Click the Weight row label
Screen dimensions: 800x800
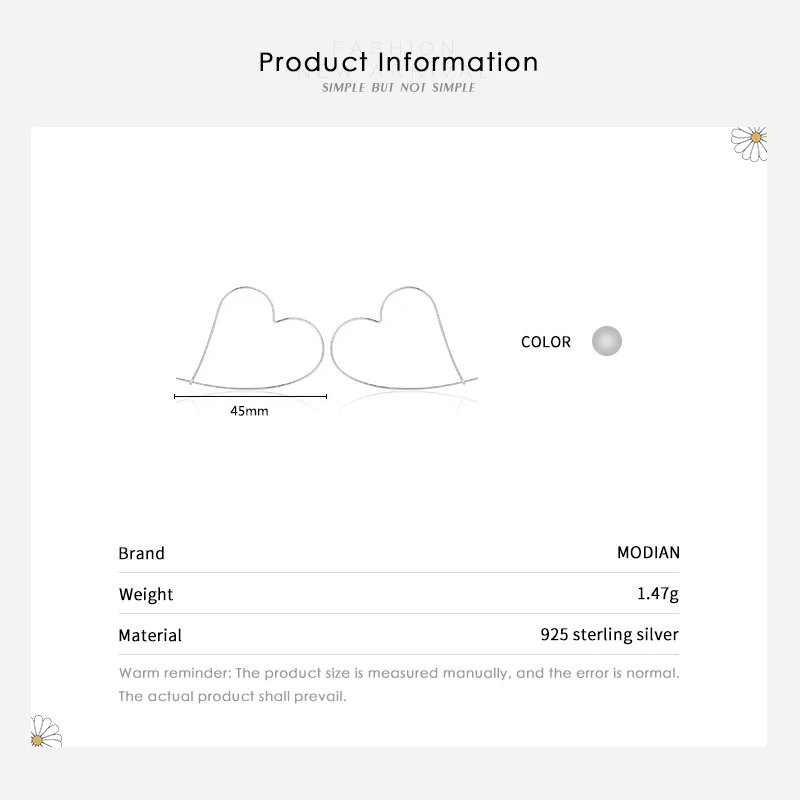coord(146,594)
